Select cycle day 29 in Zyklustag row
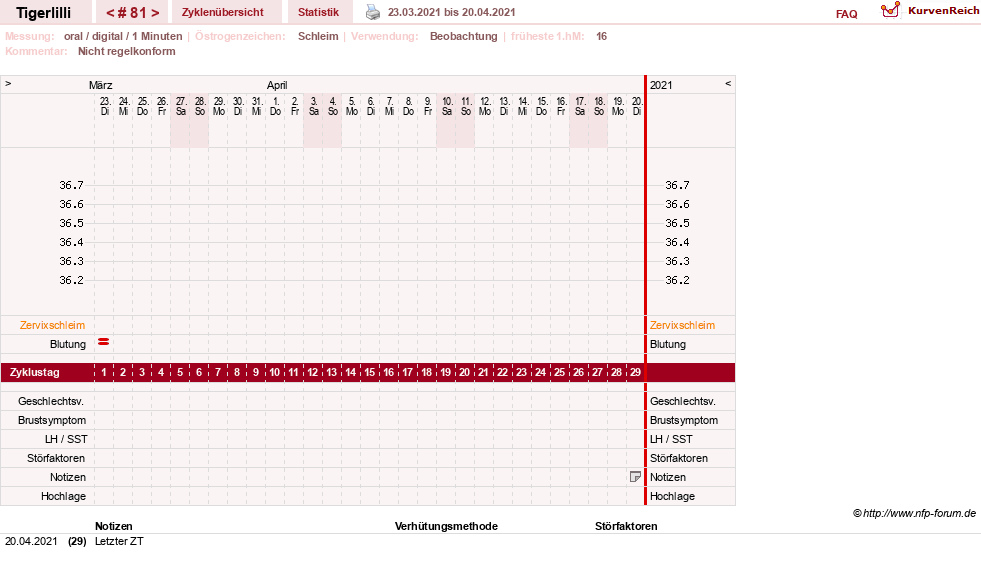981x585 pixels. [x=635, y=372]
